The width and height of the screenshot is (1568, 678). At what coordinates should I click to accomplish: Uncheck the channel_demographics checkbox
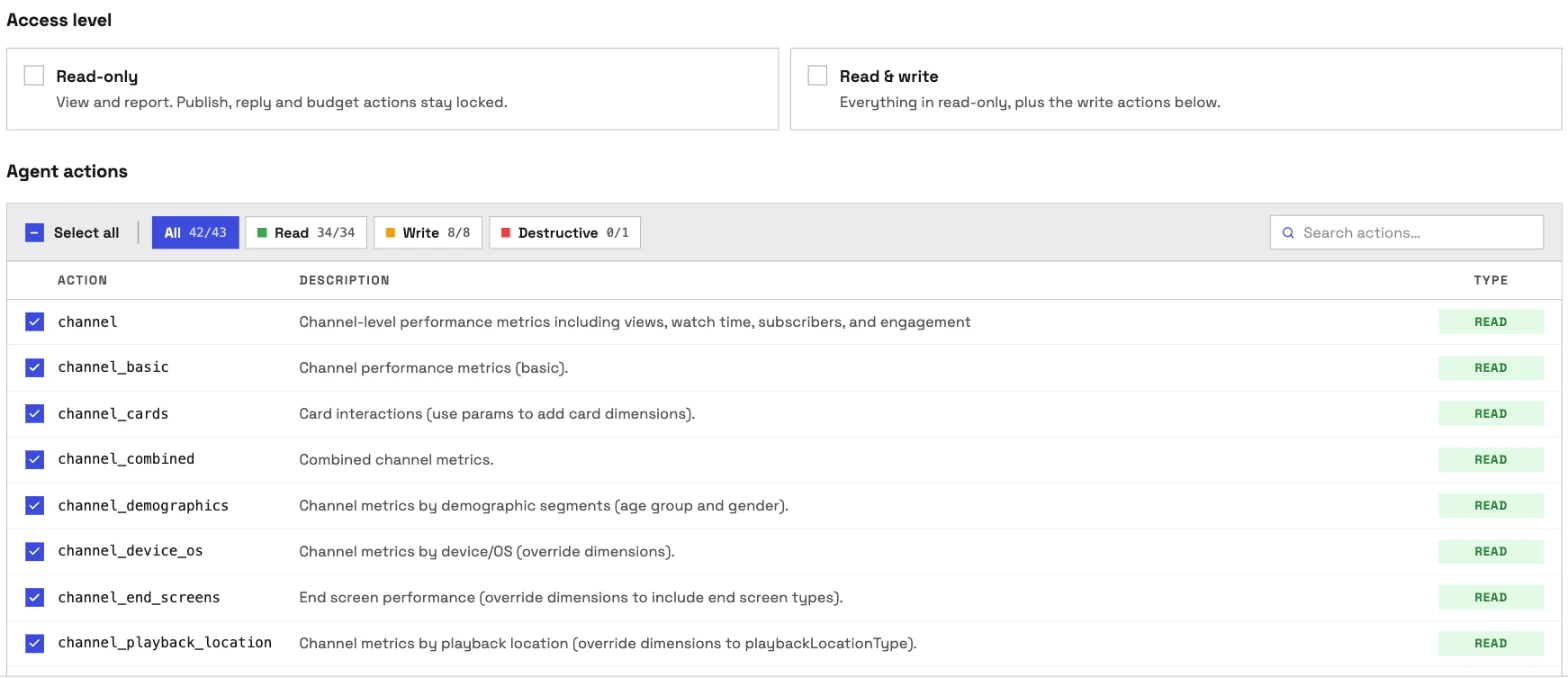34,506
